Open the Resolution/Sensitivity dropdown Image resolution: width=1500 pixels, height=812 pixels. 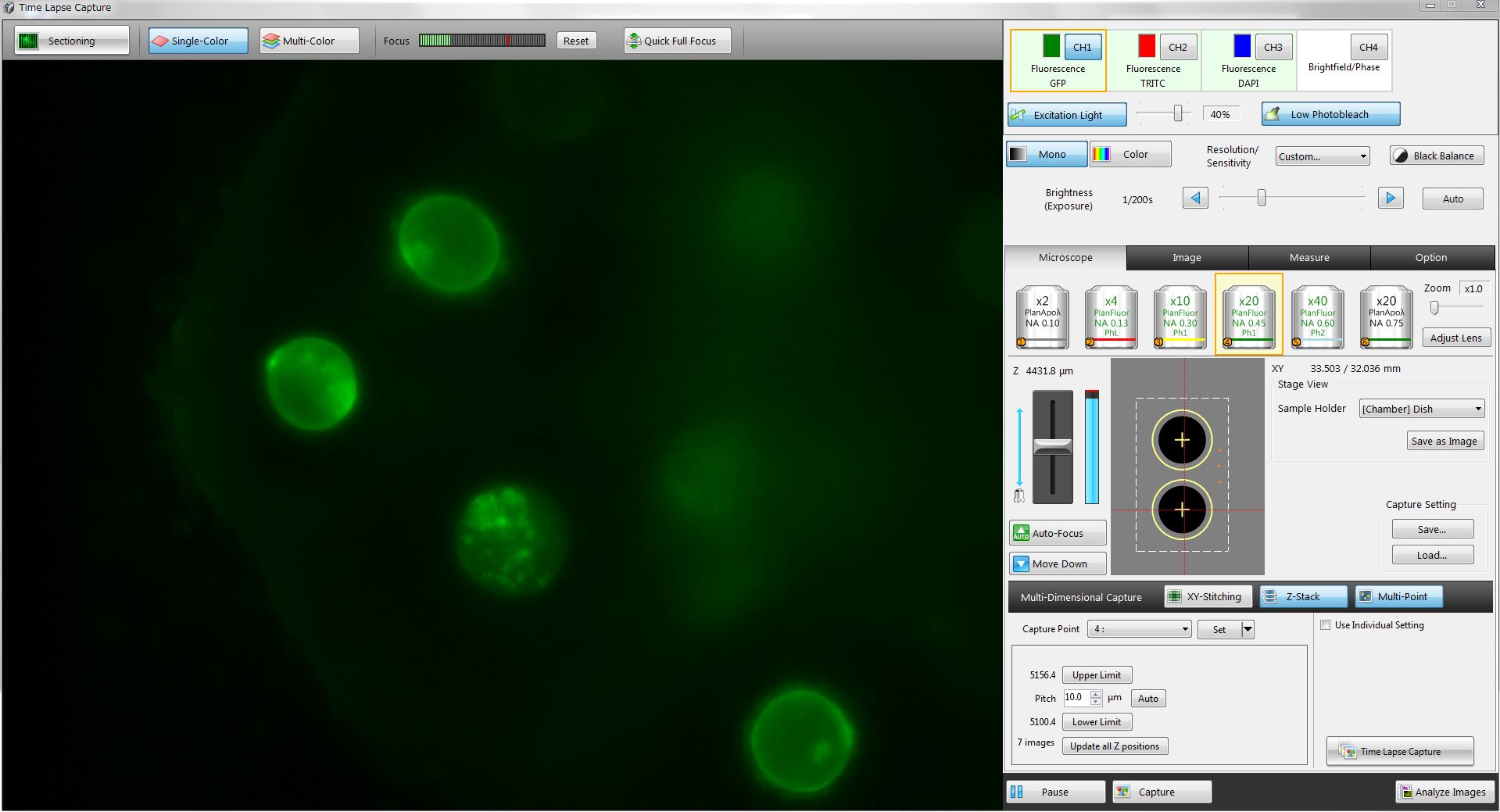[x=1322, y=156]
